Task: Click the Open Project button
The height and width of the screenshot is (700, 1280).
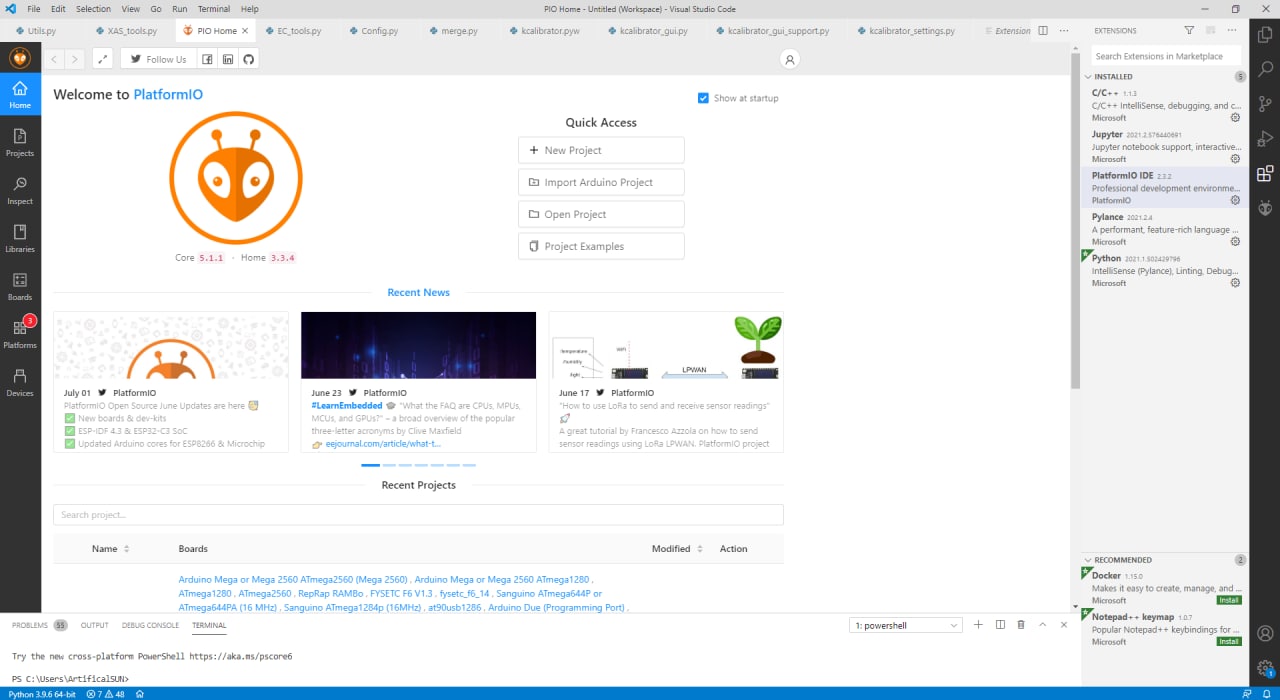Action: (601, 214)
